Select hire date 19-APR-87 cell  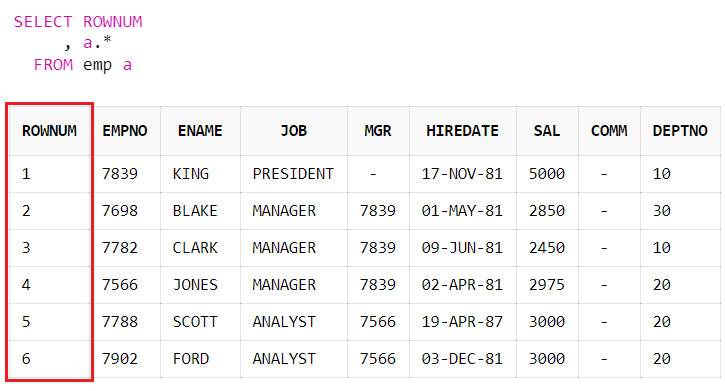click(x=462, y=322)
